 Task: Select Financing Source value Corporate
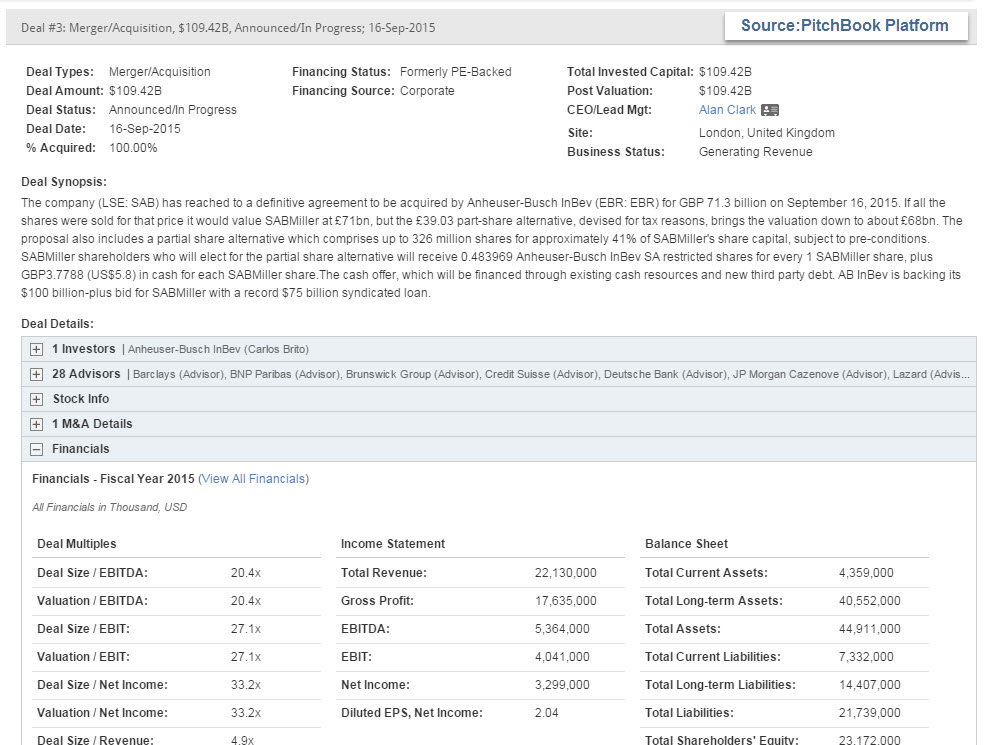(x=427, y=91)
